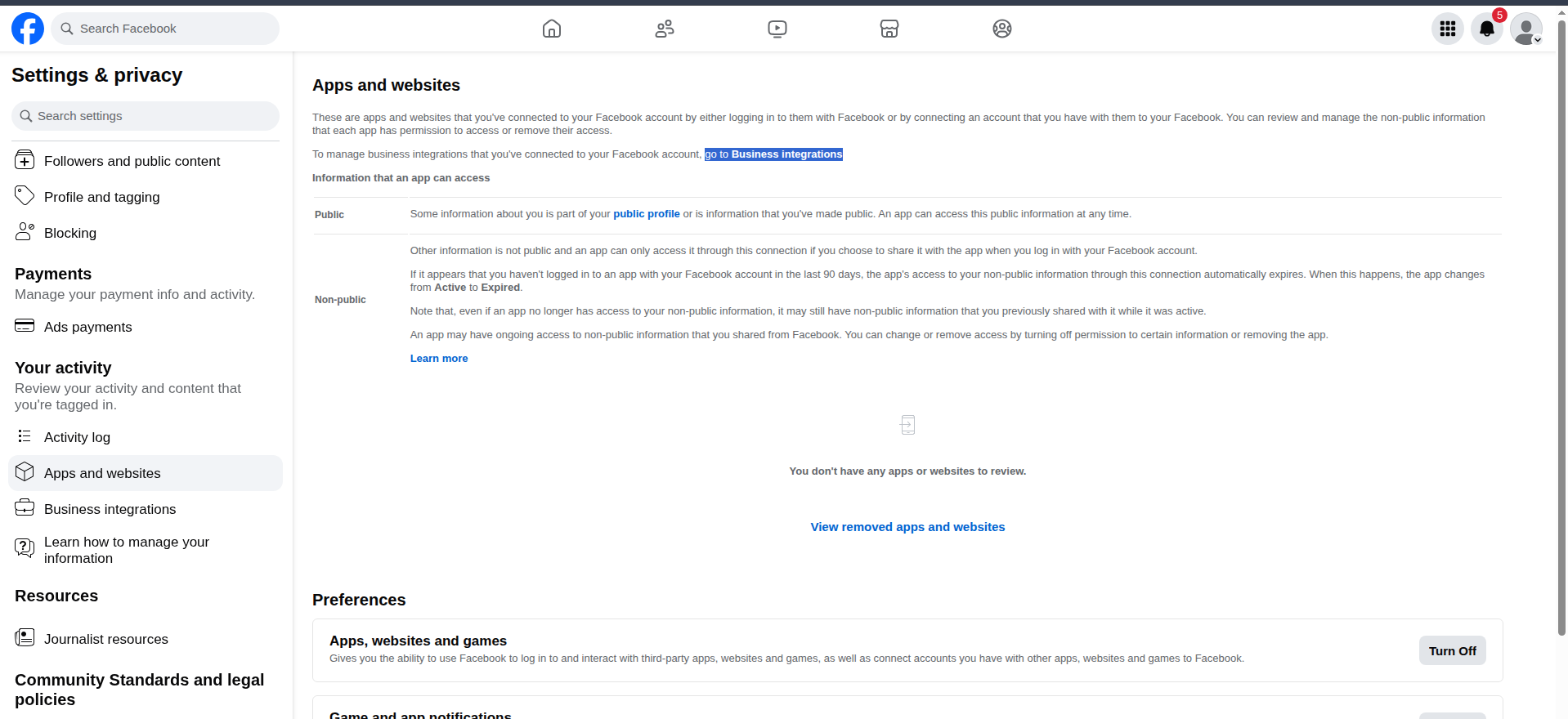
Task: Click the Blocking person icon
Action: coord(25,232)
